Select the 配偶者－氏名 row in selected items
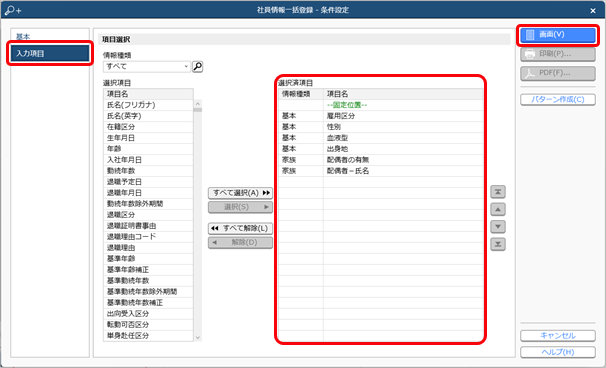The image size is (606, 368). point(381,171)
